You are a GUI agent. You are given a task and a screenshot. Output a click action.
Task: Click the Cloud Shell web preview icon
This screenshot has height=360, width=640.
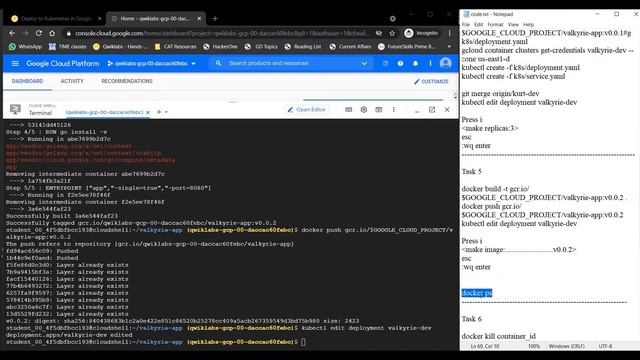point(379,110)
